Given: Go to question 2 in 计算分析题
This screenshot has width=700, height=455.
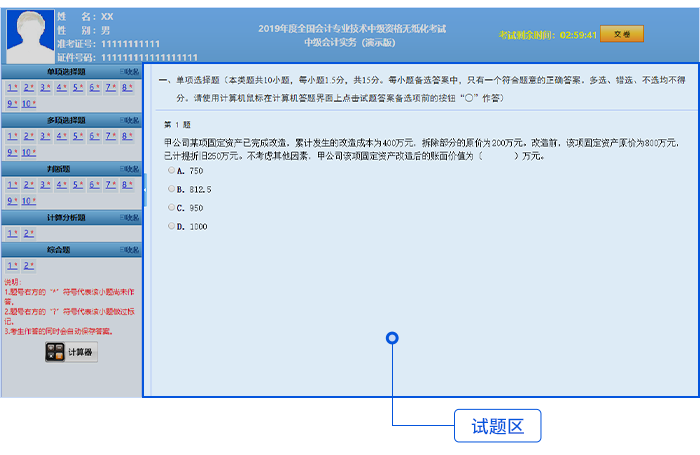Looking at the screenshot, I should pyautogui.click(x=28, y=233).
